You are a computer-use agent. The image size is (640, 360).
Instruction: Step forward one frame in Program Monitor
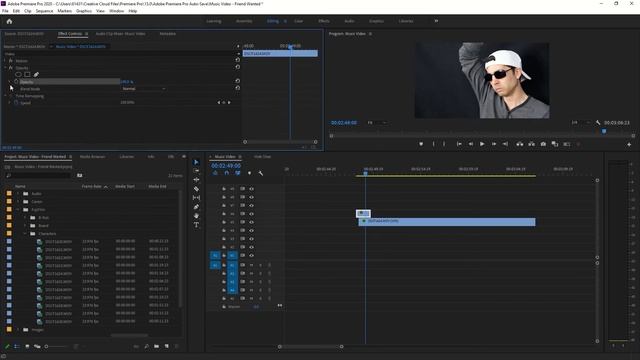494,144
